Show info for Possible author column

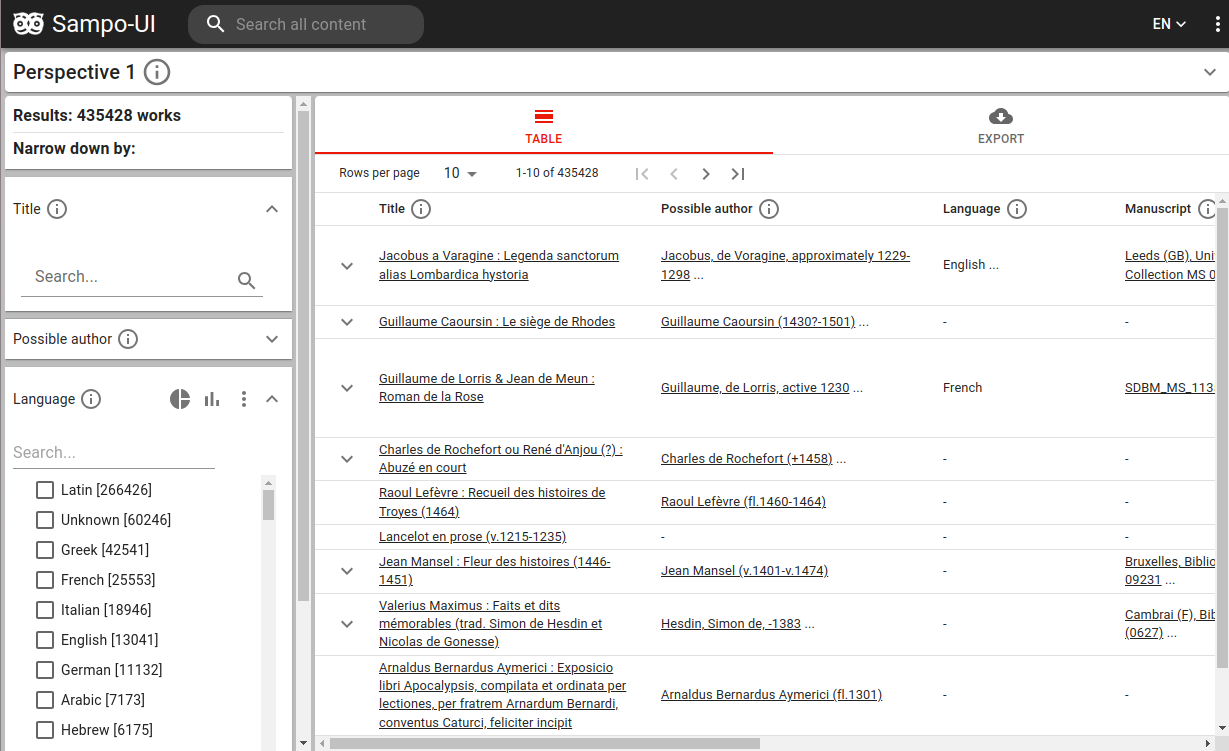(x=769, y=209)
